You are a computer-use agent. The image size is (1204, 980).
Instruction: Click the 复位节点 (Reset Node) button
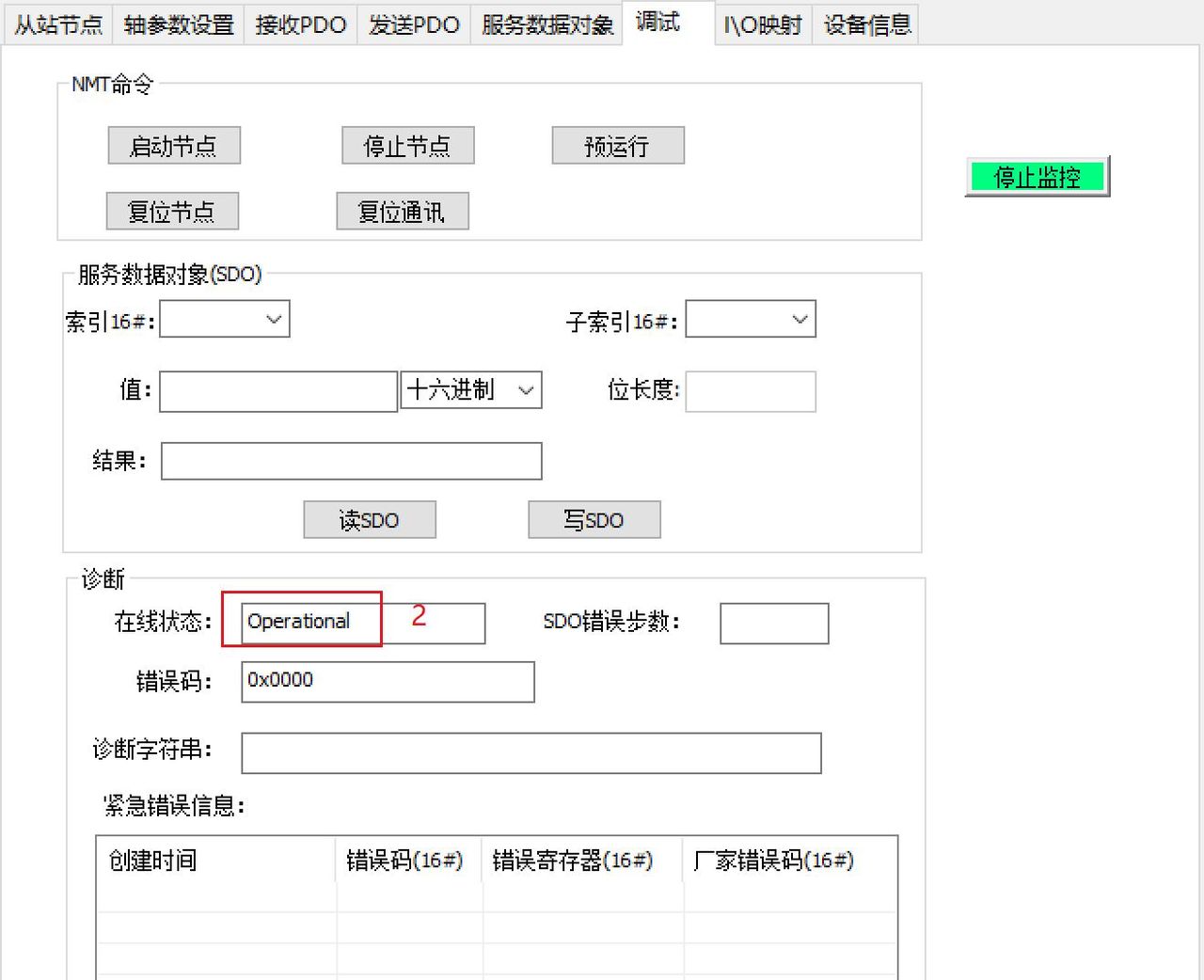(172, 211)
